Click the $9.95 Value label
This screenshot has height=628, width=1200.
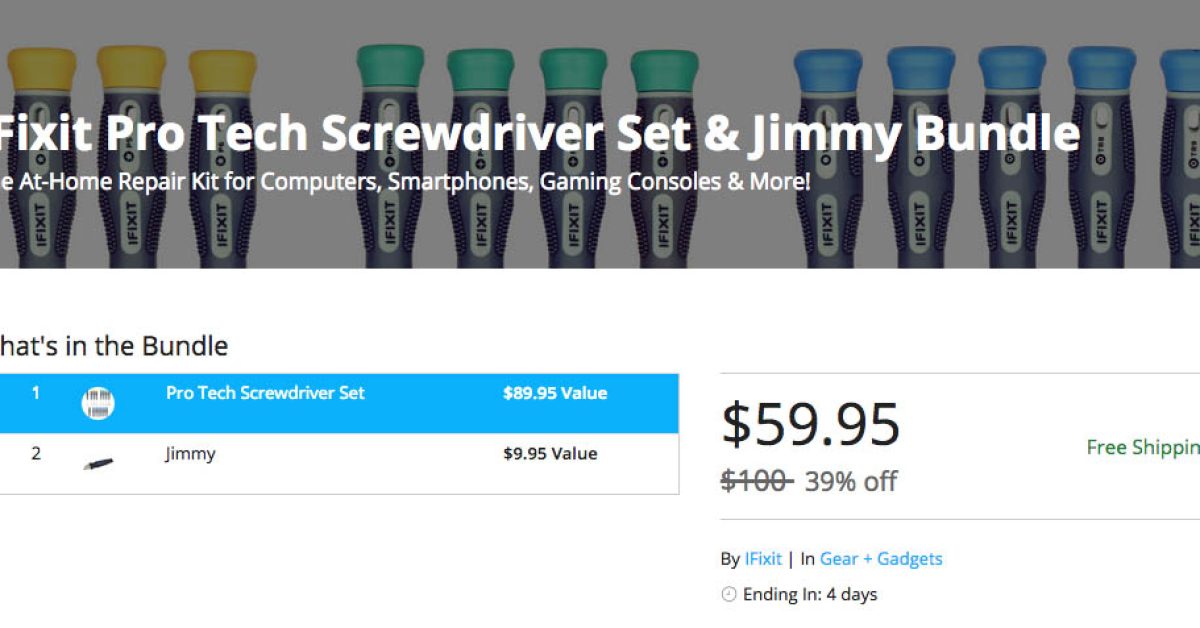(550, 454)
